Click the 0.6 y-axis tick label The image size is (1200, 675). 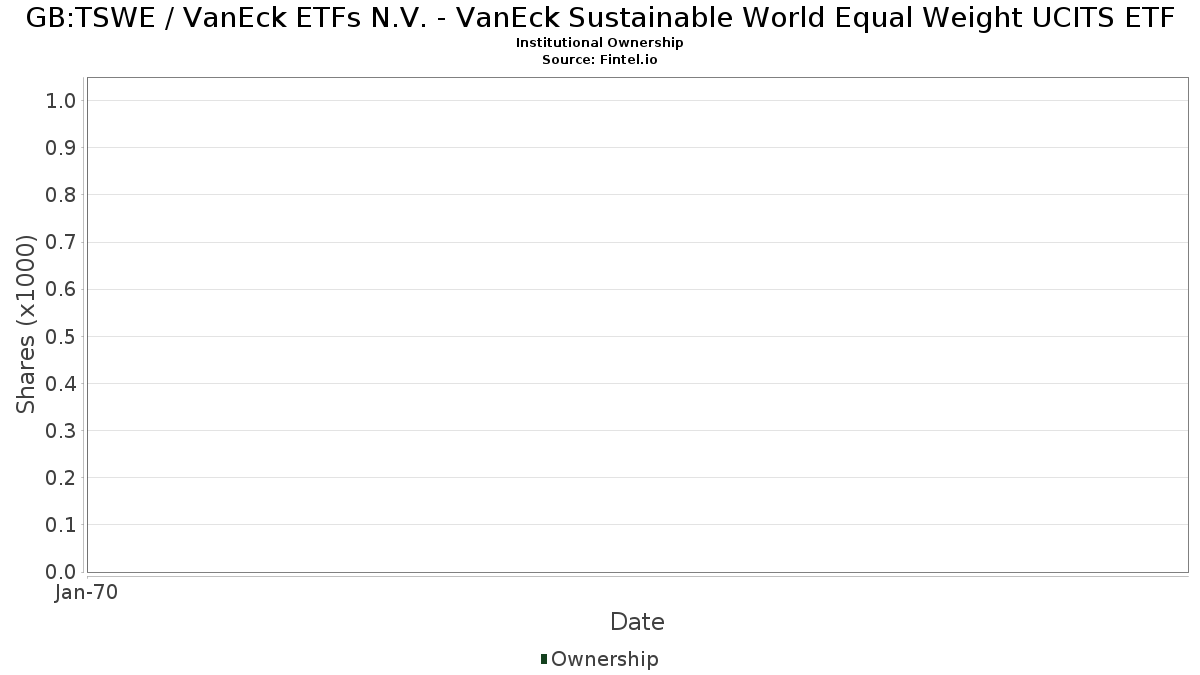61,289
